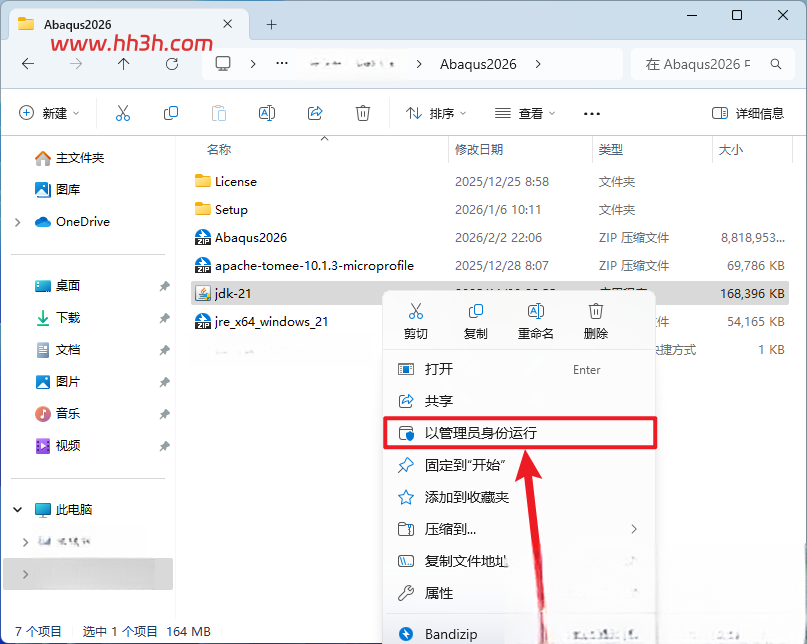Screen dimensions: 807x644
Task: Open the 新建 dropdown
Action: point(49,113)
